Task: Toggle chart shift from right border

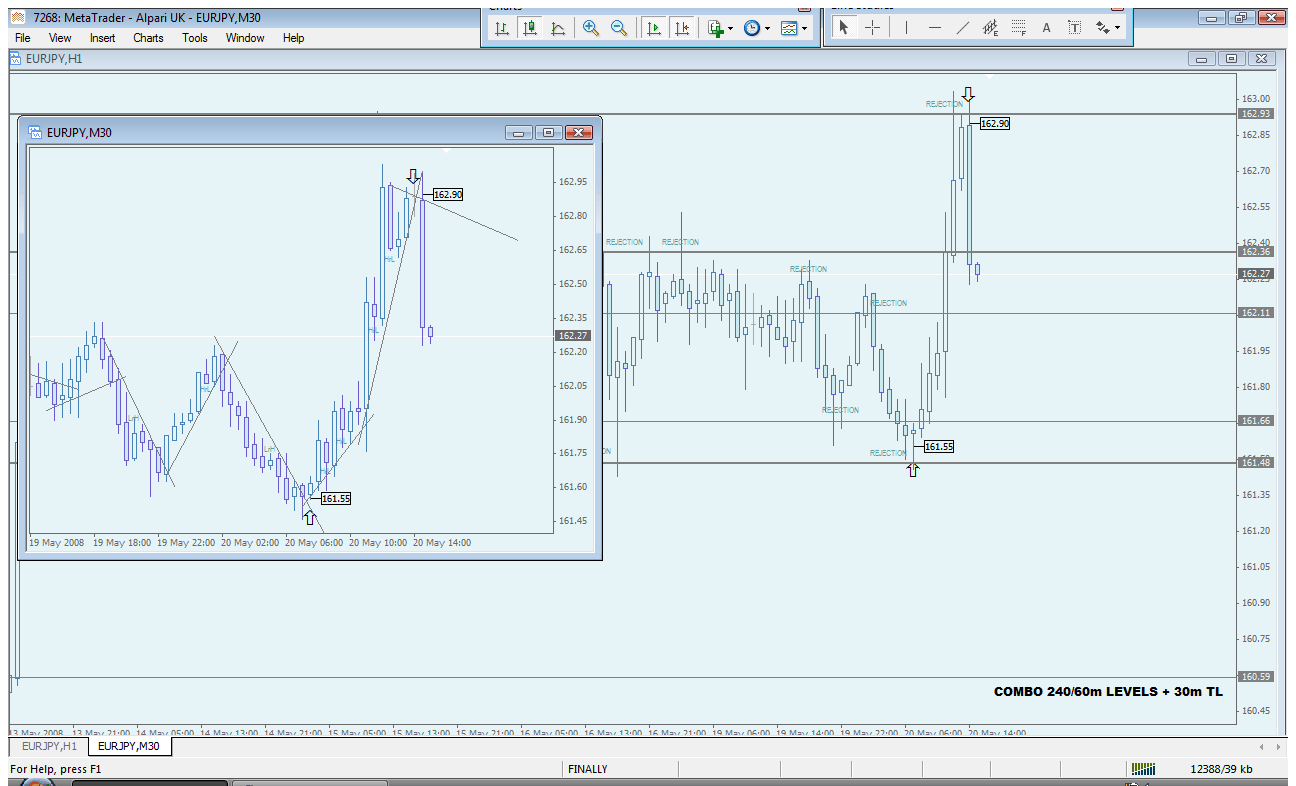Action: 682,28
